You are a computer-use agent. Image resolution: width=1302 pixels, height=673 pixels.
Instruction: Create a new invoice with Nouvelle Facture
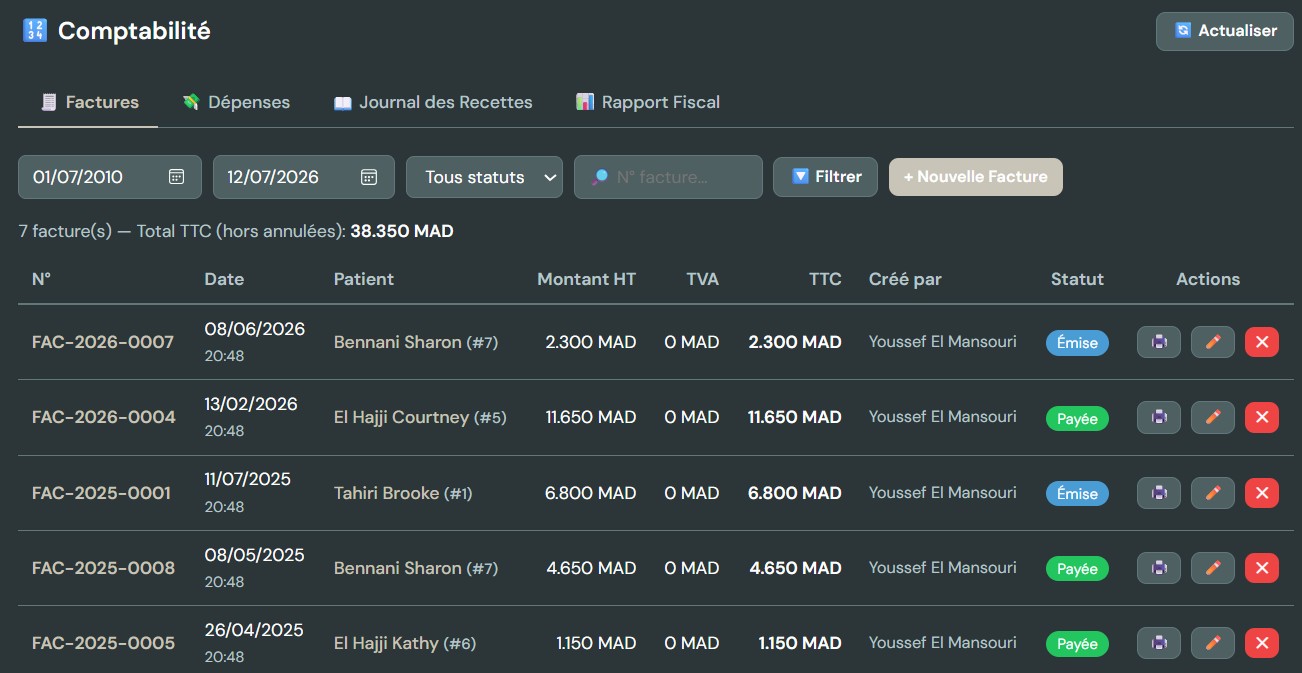(975, 177)
